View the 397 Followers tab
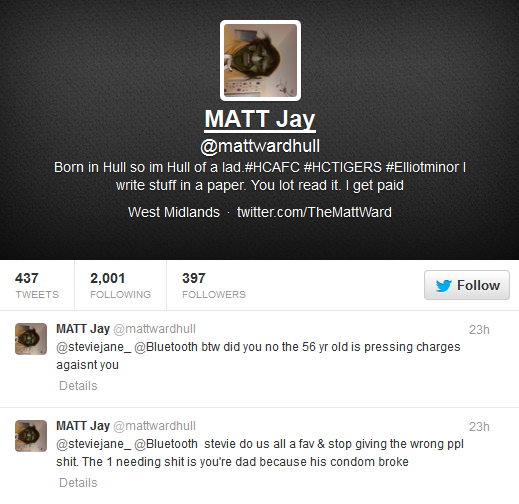Image resolution: width=519 pixels, height=504 pixels. click(214, 285)
